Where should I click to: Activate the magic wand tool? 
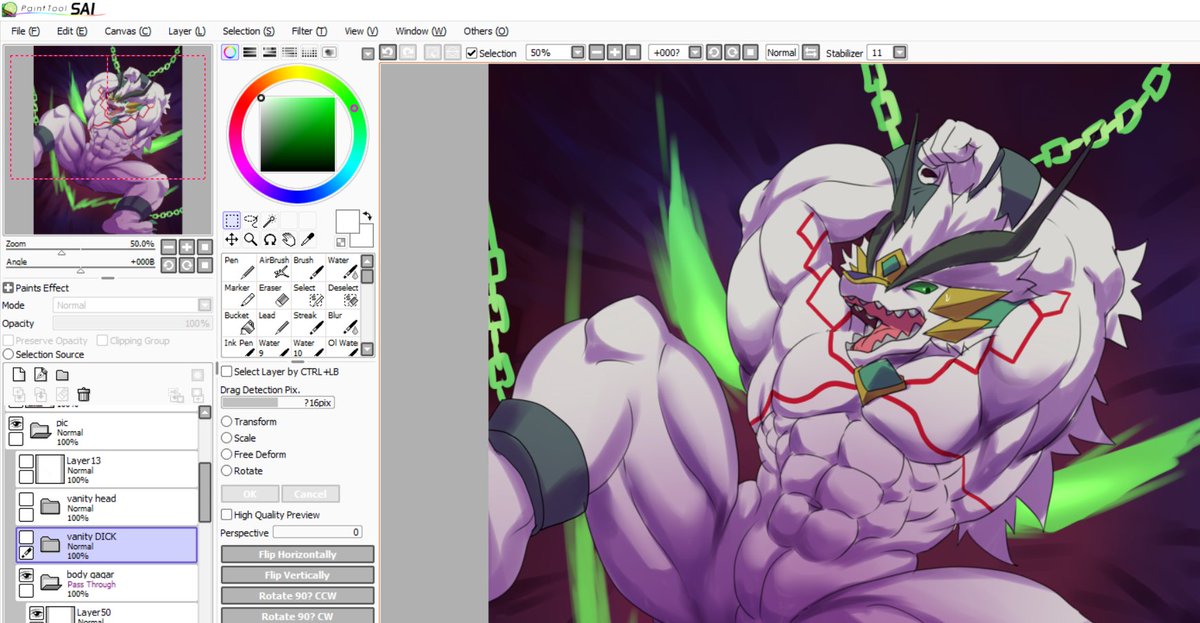coord(269,220)
